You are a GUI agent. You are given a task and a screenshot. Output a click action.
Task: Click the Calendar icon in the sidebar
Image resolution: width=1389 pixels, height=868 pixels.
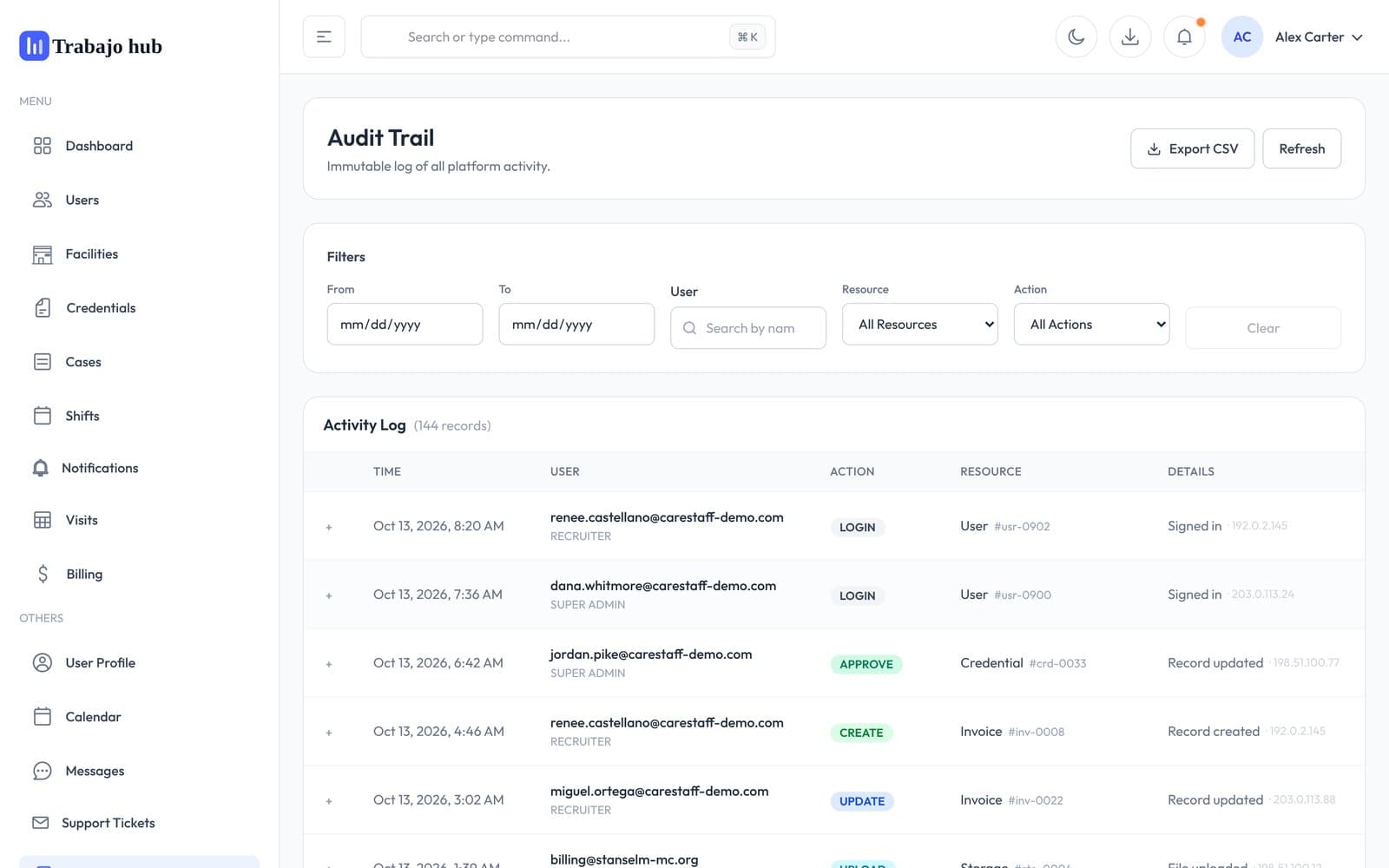[x=43, y=716]
